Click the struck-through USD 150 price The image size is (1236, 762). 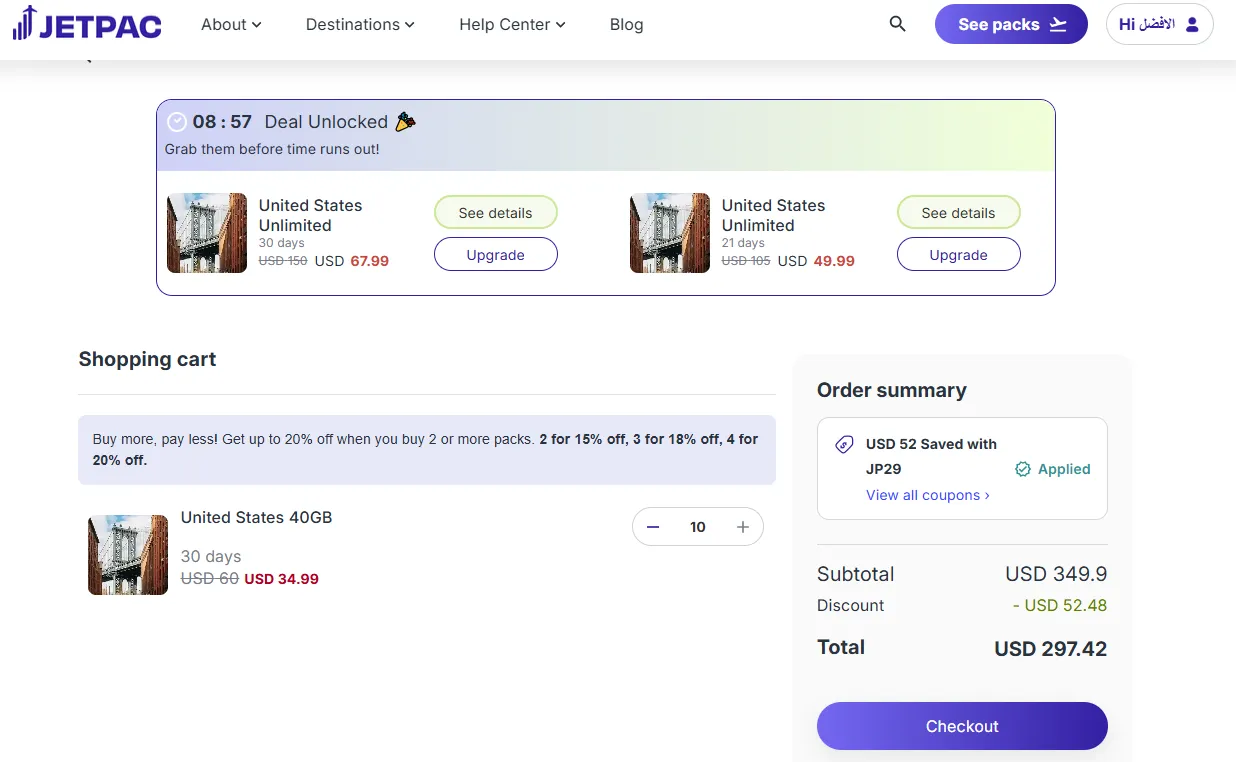(283, 261)
